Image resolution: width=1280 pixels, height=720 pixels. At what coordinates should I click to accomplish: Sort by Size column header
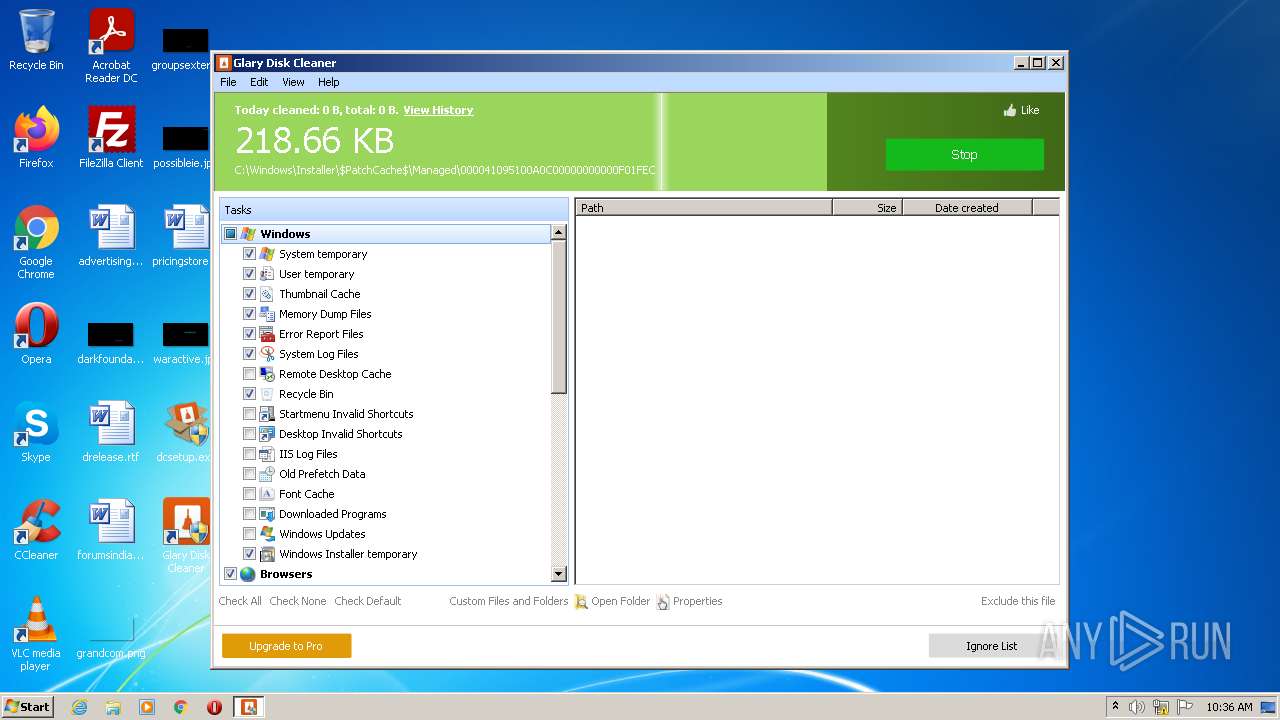pyautogui.click(x=867, y=208)
